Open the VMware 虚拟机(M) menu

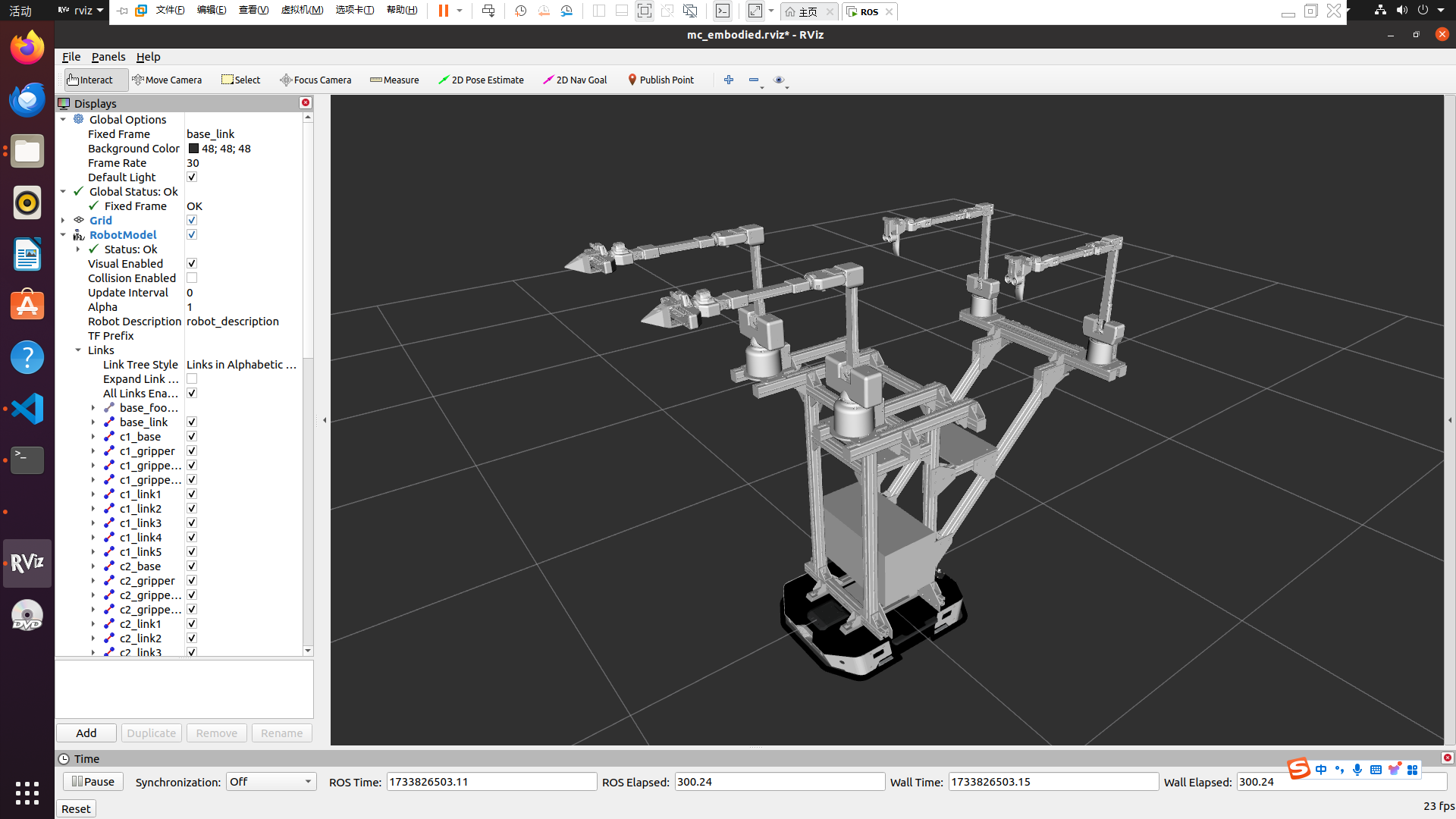point(302,11)
